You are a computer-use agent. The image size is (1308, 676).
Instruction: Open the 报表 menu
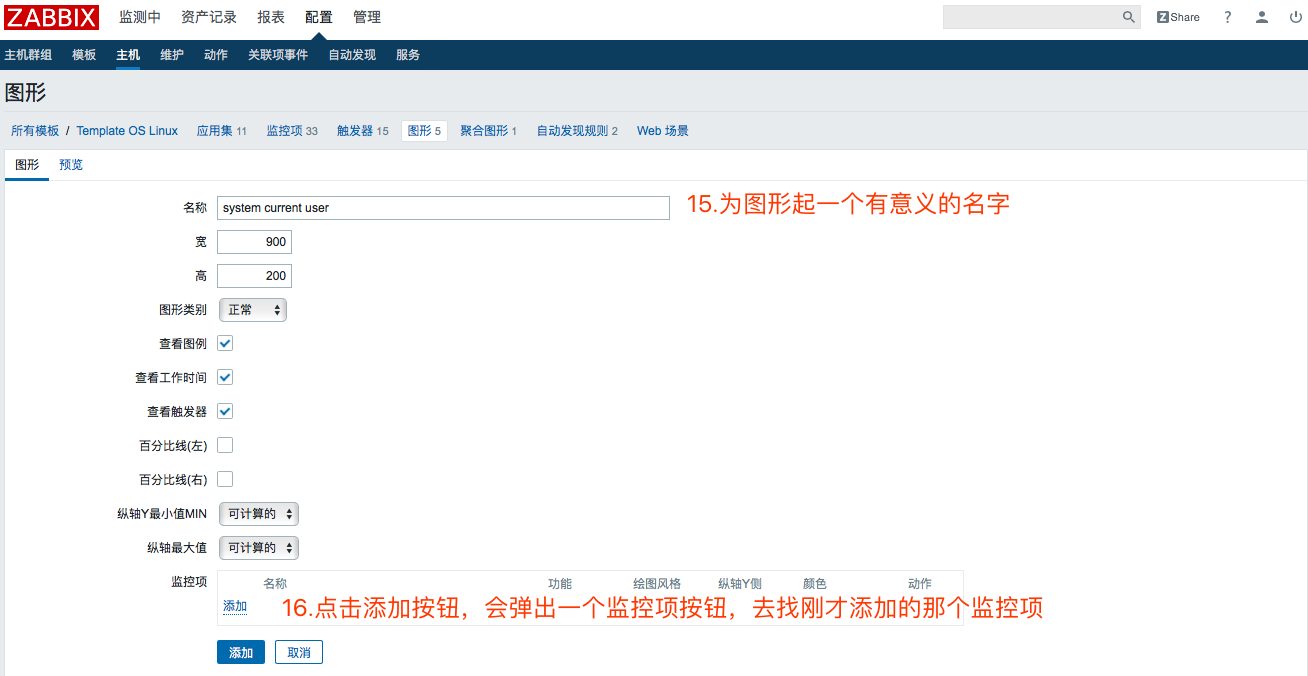coord(271,17)
